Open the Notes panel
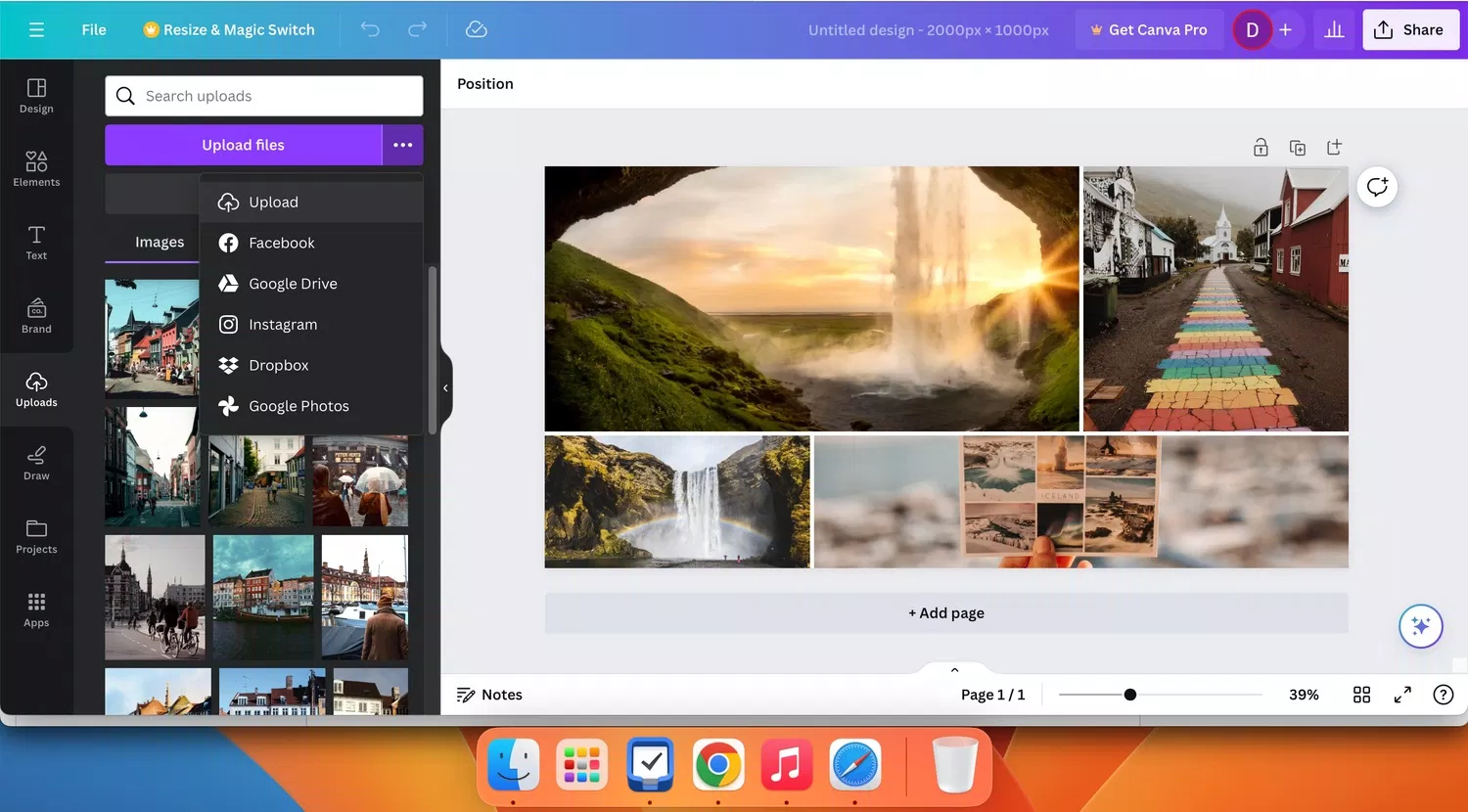 point(489,695)
